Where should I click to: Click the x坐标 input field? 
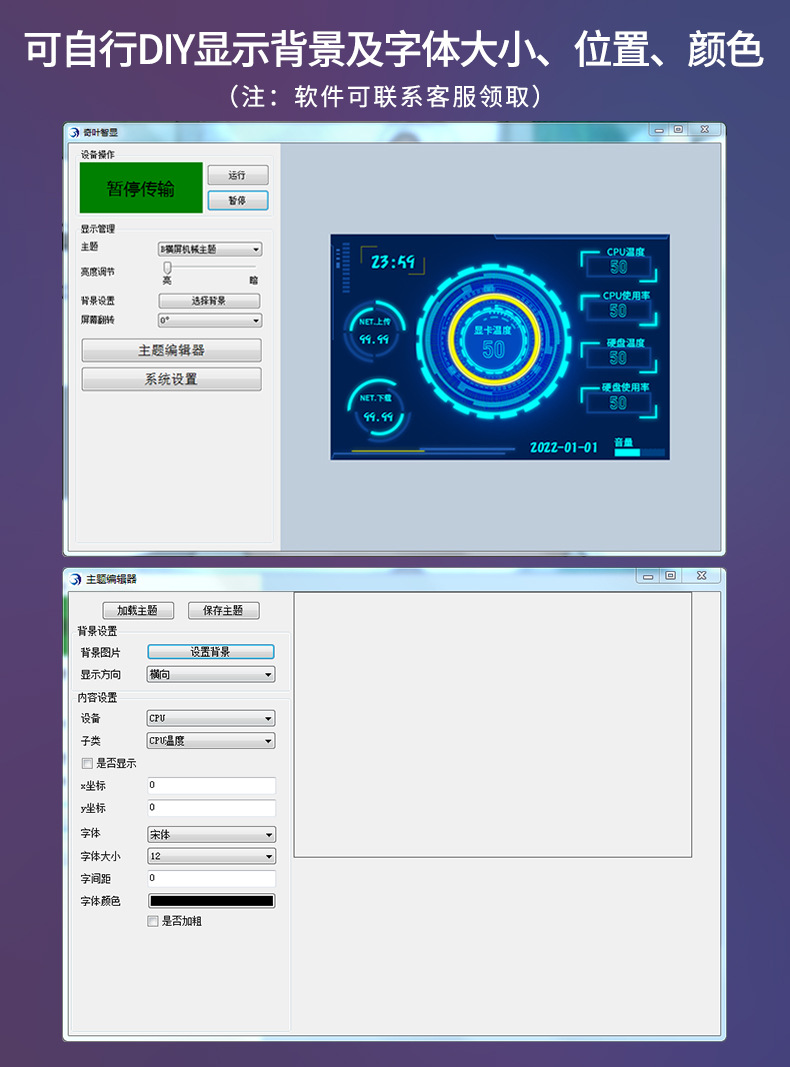(212, 785)
